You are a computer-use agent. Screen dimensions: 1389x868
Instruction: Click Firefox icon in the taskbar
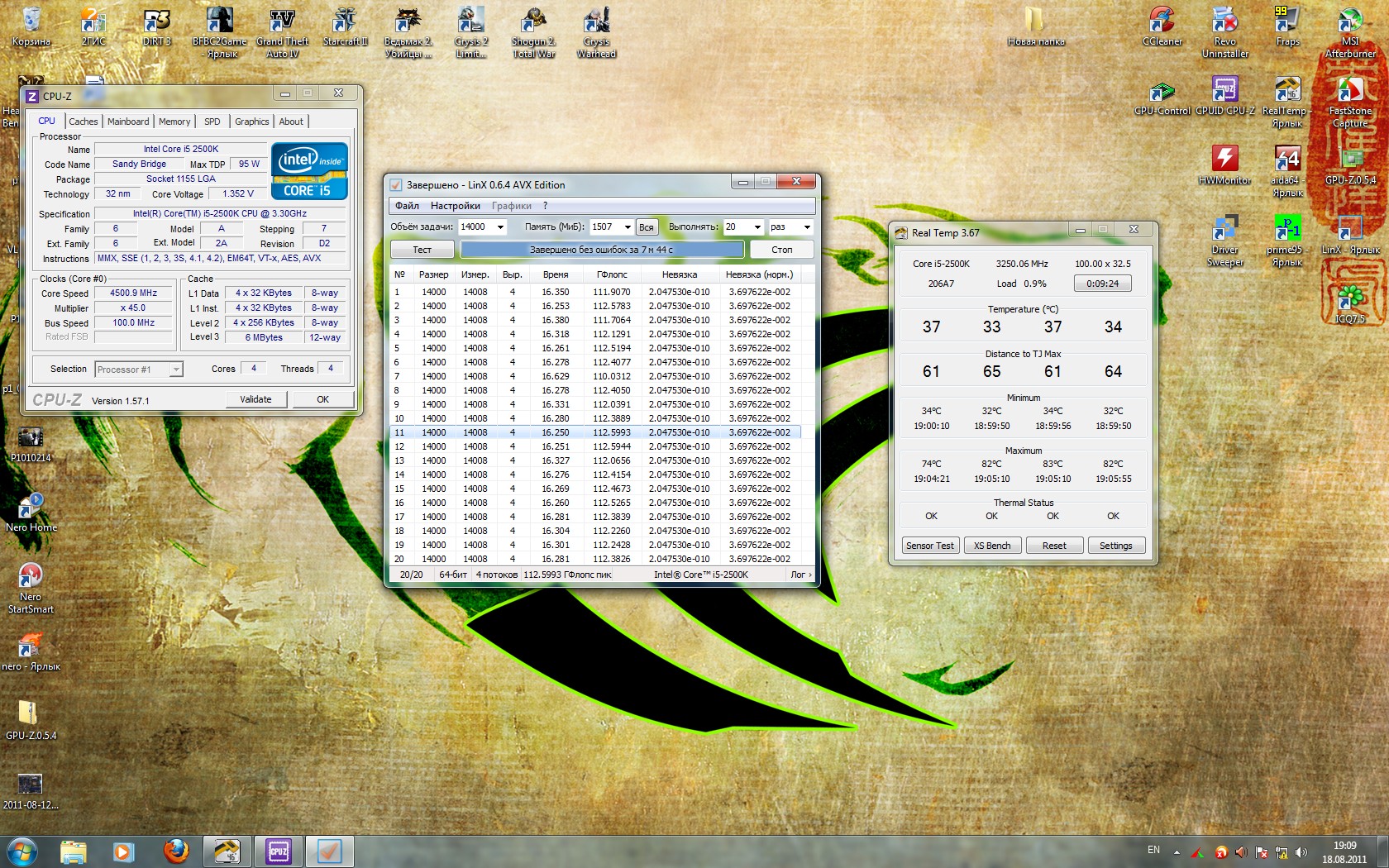[175, 851]
